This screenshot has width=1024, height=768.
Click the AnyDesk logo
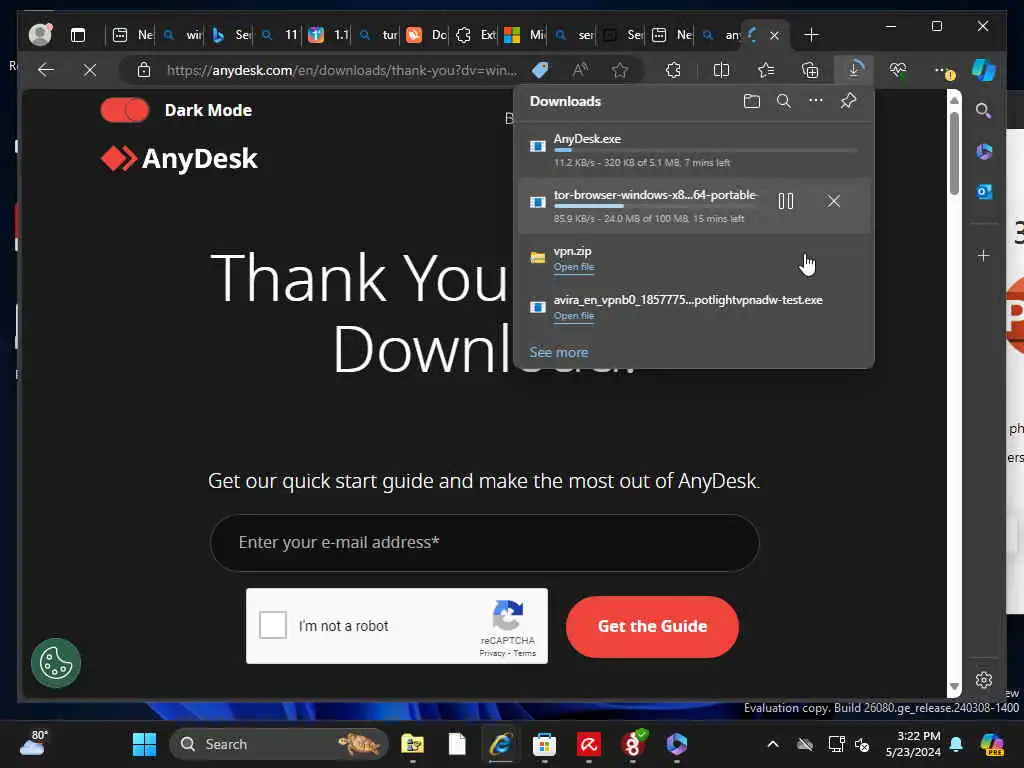pos(180,159)
